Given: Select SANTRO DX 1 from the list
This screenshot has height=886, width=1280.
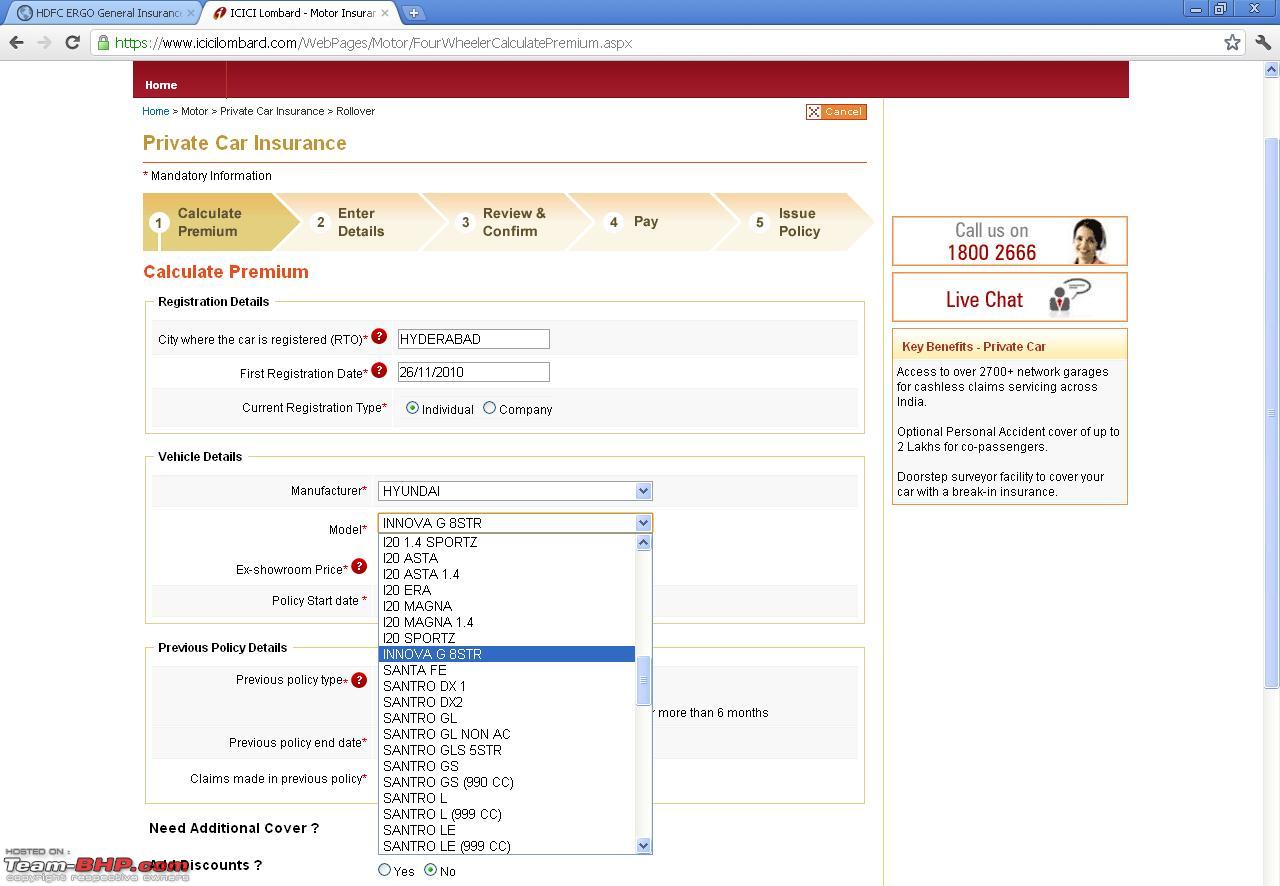Looking at the screenshot, I should tap(507, 686).
